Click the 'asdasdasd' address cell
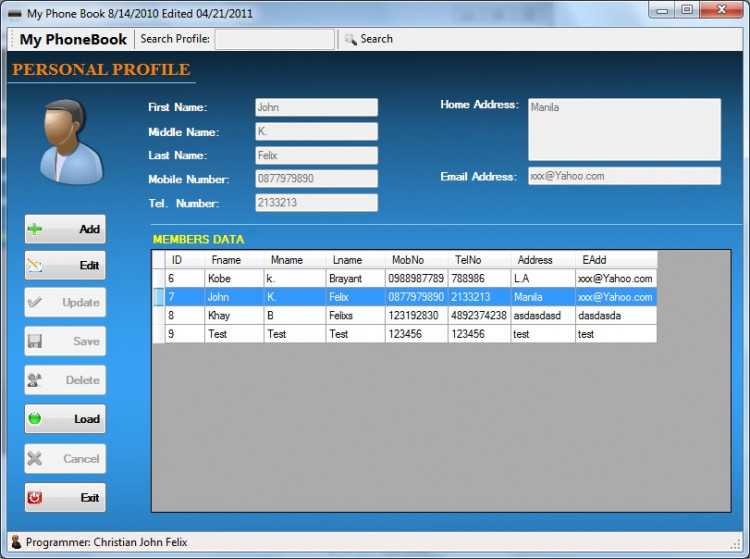The height and width of the screenshot is (559, 750). (543, 316)
